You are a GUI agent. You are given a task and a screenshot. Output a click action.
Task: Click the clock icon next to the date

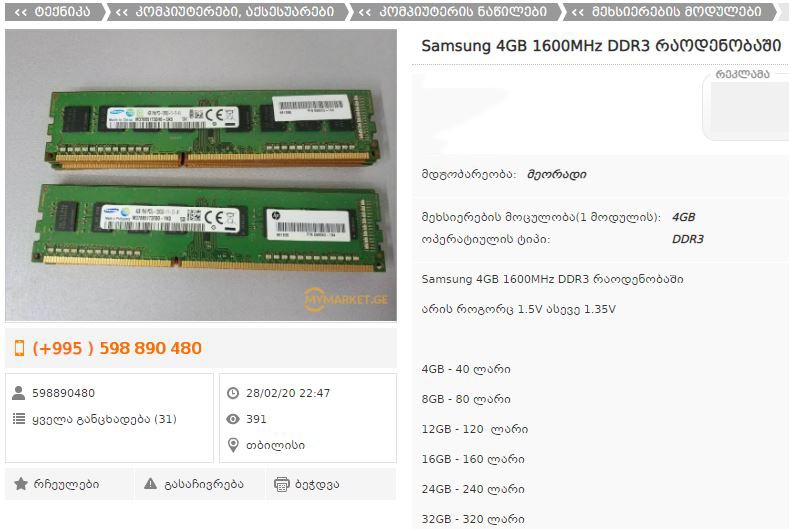(x=232, y=393)
